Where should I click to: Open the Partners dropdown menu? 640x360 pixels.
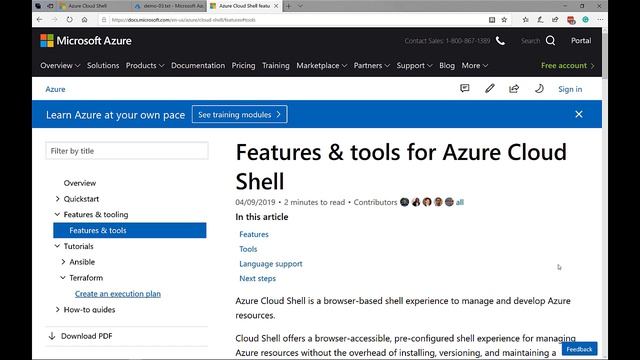tap(372, 65)
